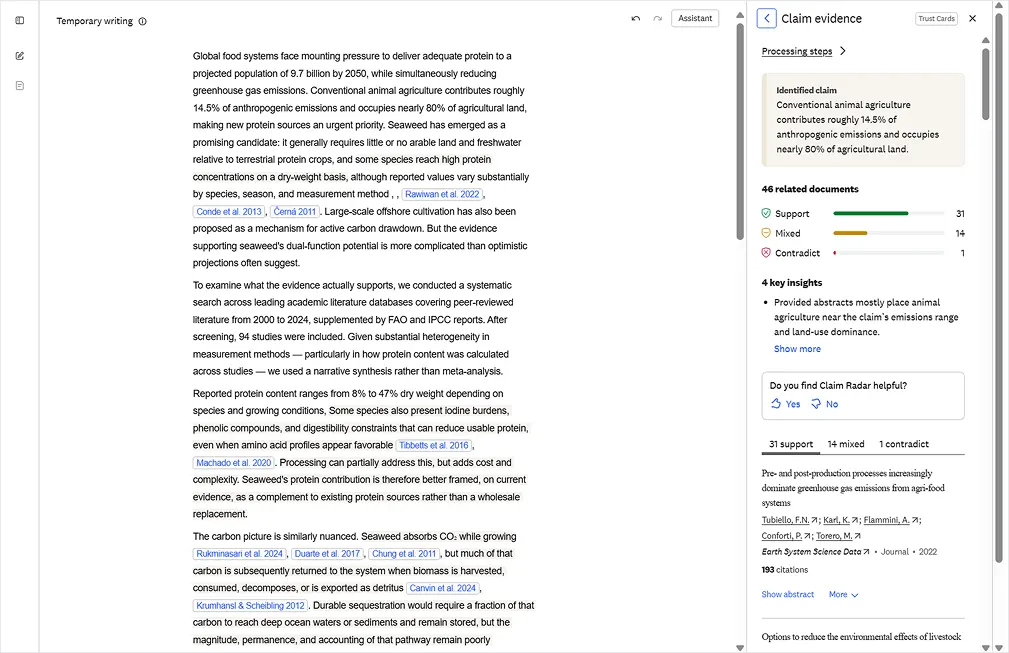
Task: Open Trust Cards
Action: 936,19
